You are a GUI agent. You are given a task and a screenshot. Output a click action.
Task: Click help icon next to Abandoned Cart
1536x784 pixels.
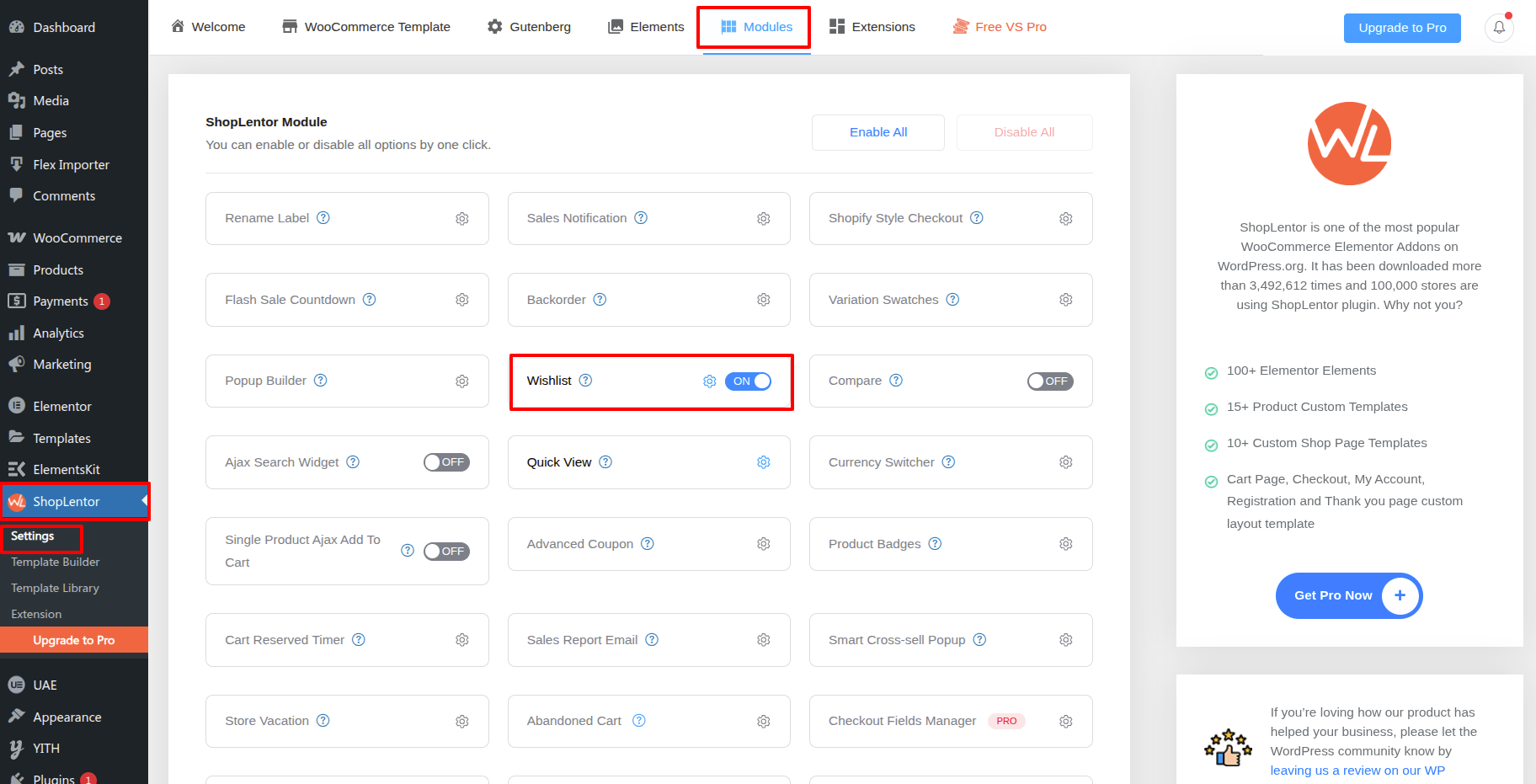point(639,721)
